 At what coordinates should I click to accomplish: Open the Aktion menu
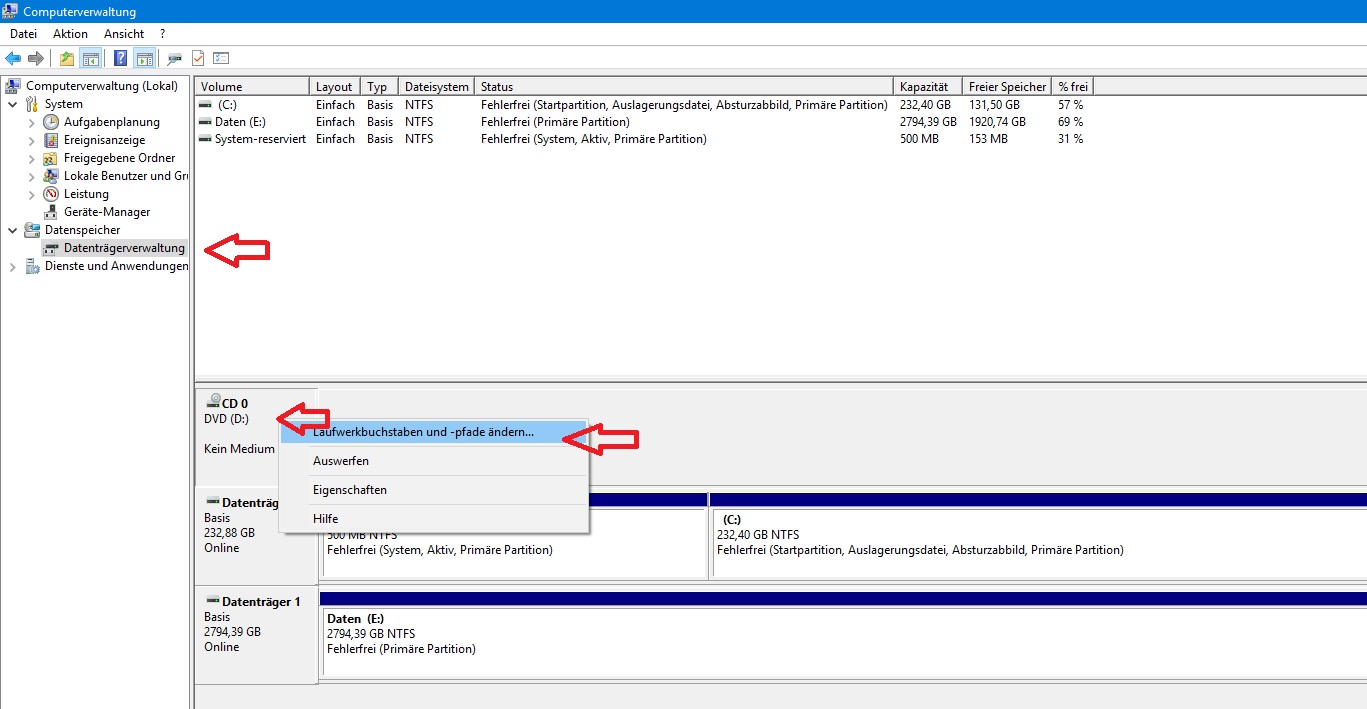tap(70, 34)
